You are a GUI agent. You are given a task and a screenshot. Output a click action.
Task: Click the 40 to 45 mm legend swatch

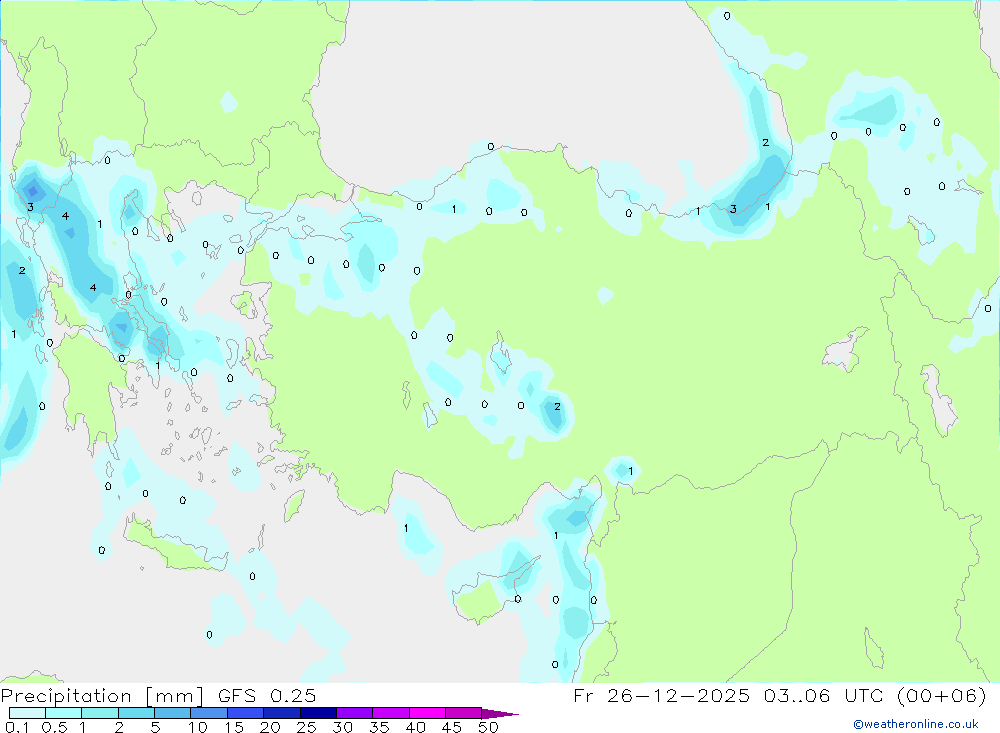[427, 713]
